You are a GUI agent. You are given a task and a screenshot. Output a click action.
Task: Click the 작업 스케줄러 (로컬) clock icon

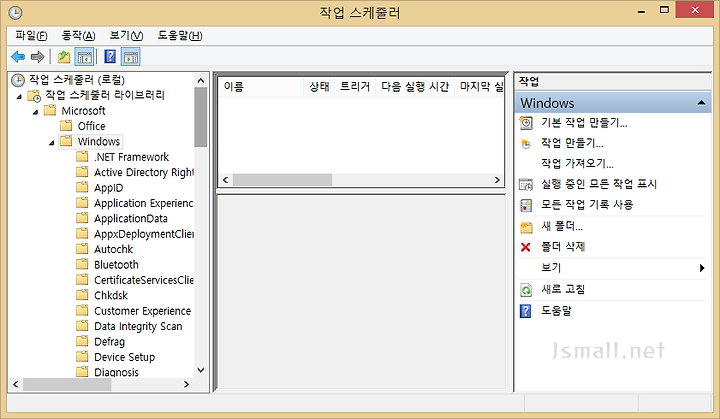click(17, 80)
